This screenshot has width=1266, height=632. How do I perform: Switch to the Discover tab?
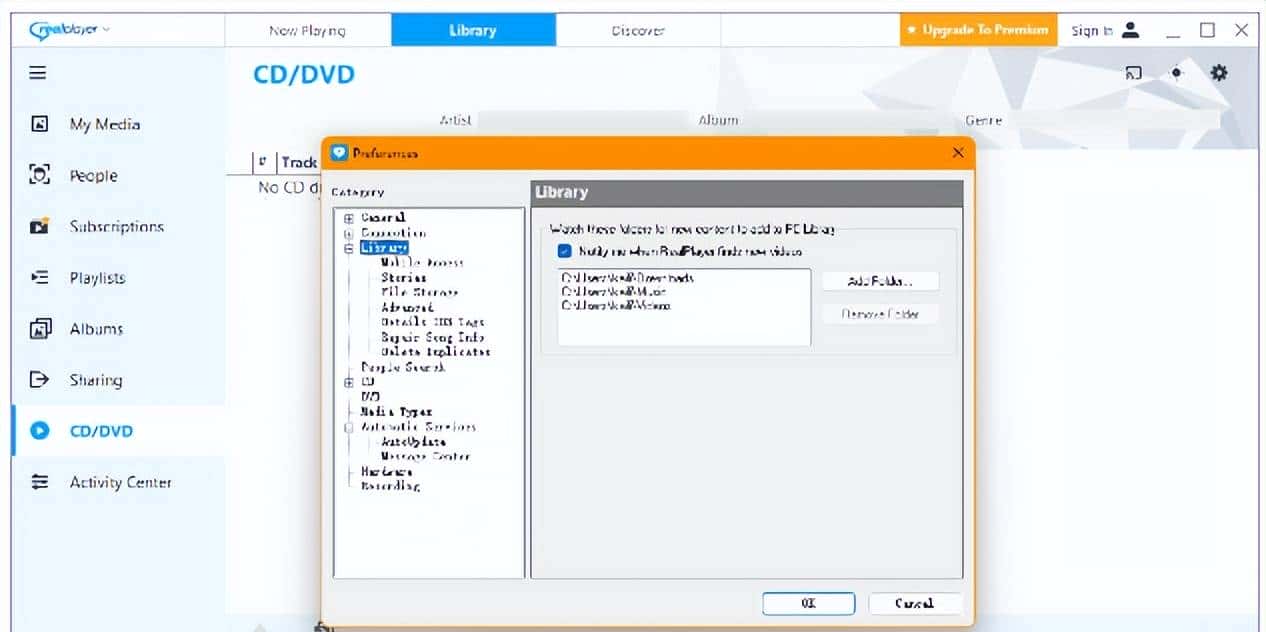[638, 30]
